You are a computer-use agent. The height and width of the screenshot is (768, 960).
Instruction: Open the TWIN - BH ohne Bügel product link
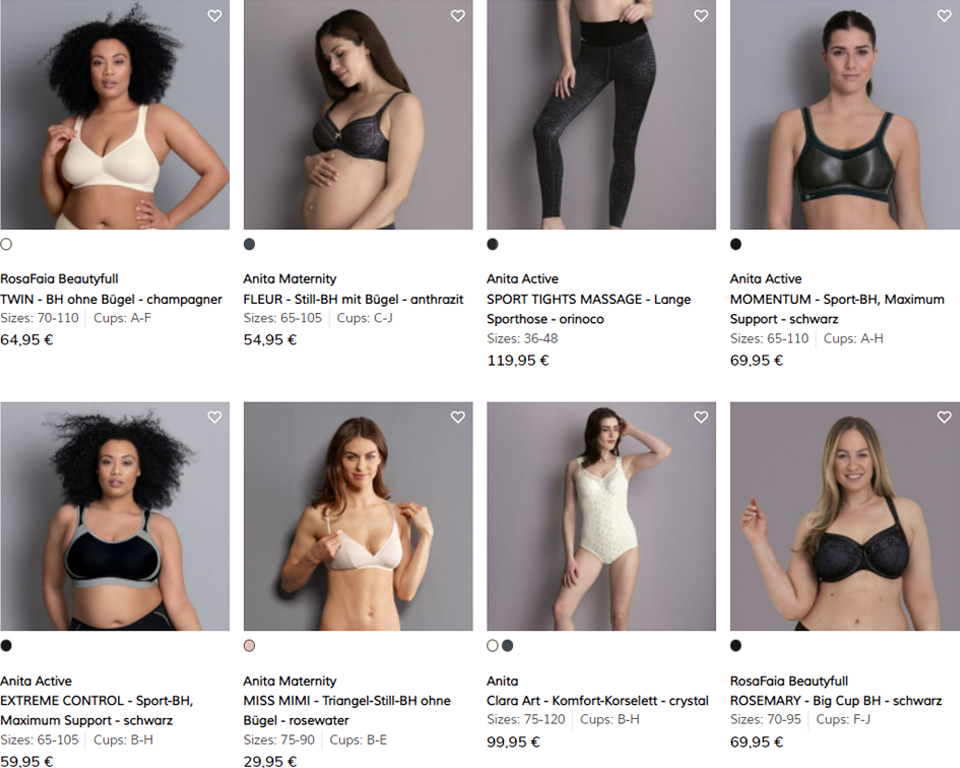pos(111,299)
